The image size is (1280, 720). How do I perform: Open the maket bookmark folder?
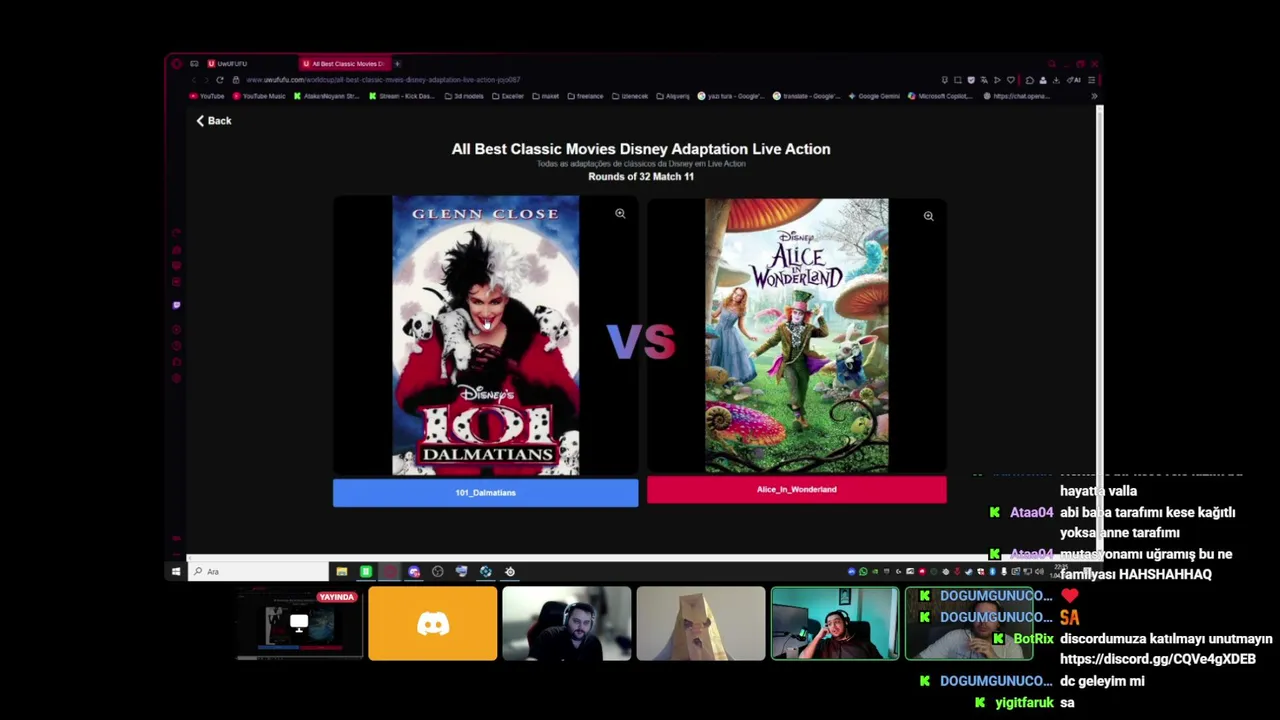(x=545, y=96)
